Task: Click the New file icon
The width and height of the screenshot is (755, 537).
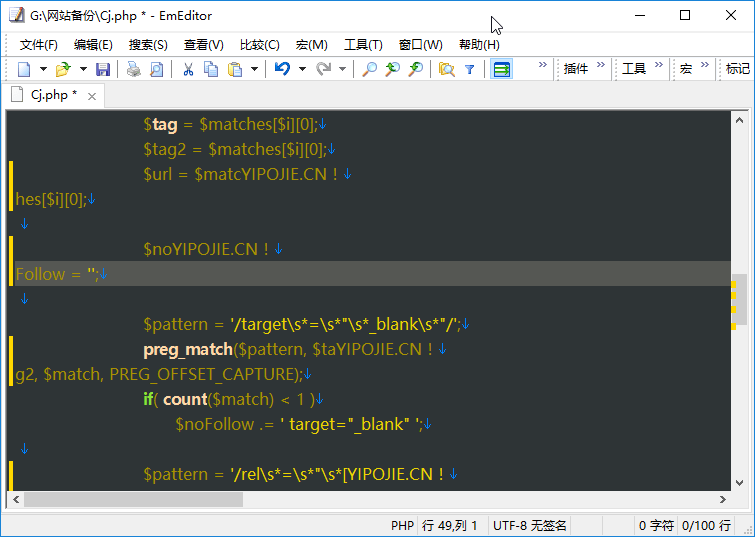Action: pyautogui.click(x=24, y=69)
